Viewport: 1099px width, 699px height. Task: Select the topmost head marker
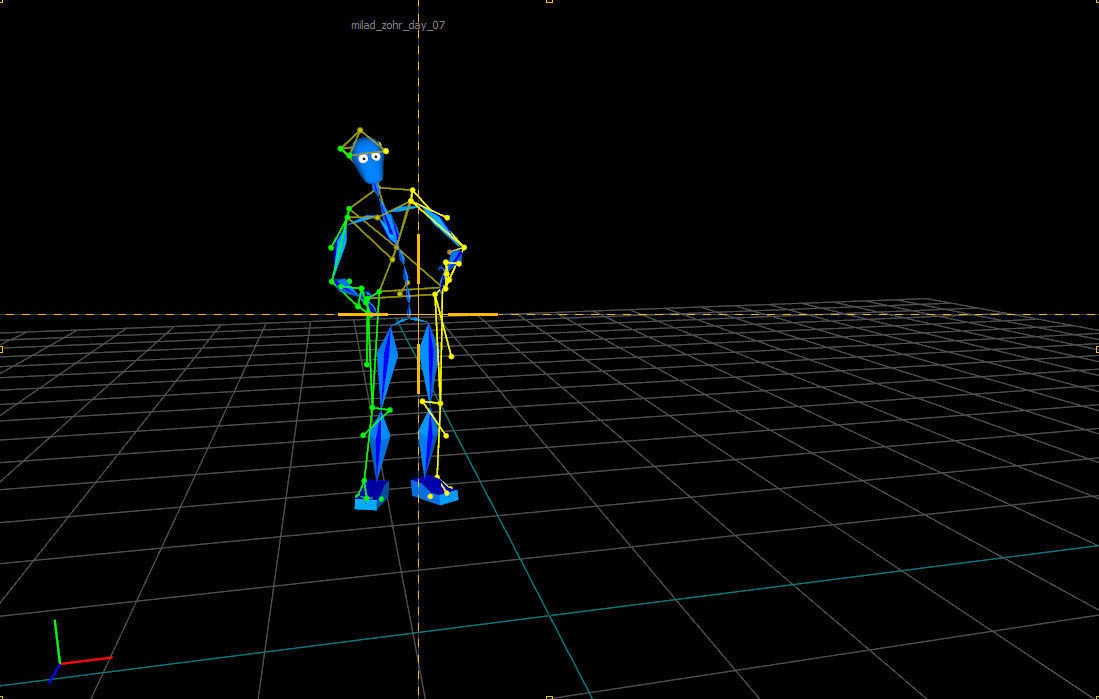coord(360,130)
